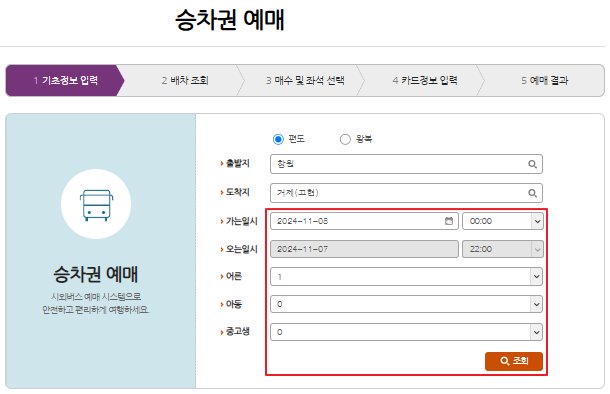610x394 pixels.
Task: Click the 오는일시 label
Action: coord(242,249)
